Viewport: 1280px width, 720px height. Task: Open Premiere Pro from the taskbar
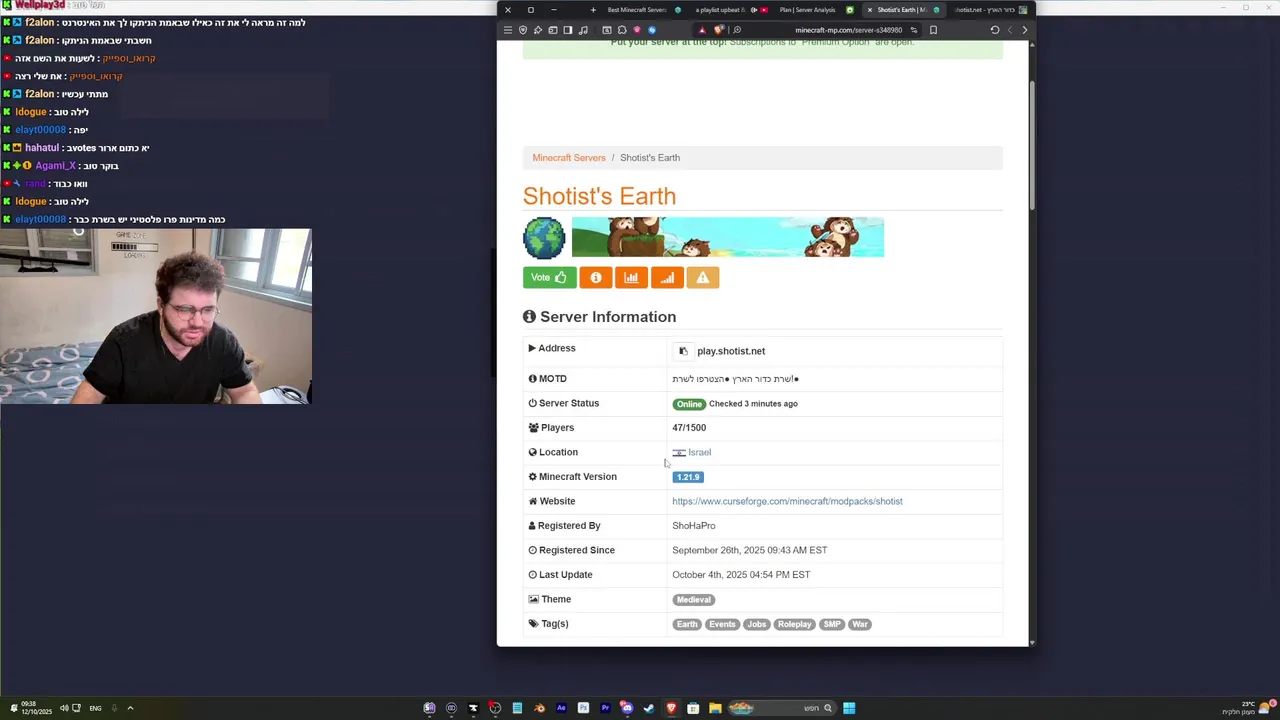[x=605, y=708]
